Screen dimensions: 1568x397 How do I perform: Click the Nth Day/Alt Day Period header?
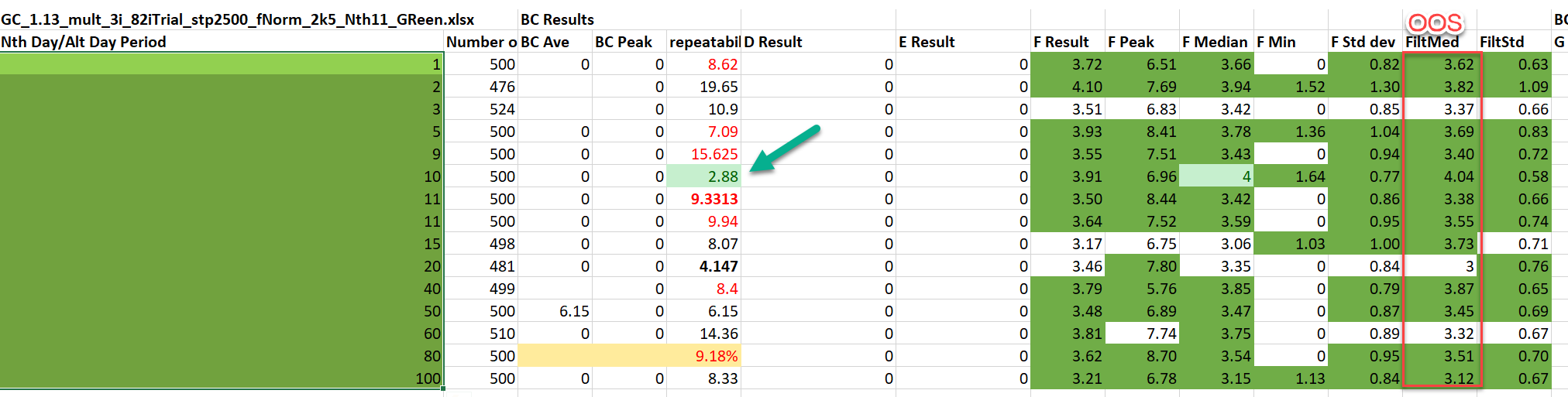(84, 42)
